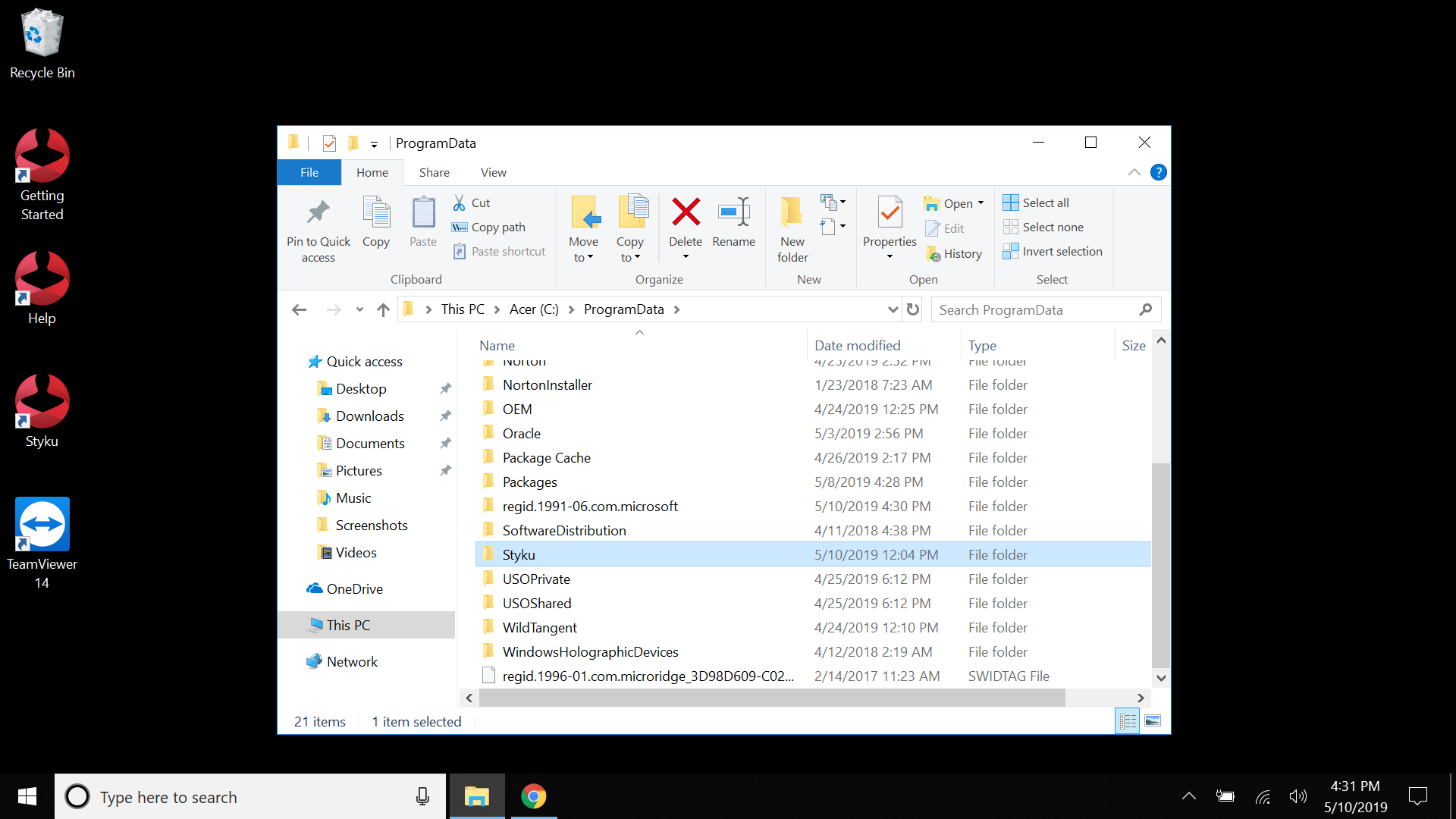Open the File menu tab
This screenshot has width=1456, height=819.
309,173
